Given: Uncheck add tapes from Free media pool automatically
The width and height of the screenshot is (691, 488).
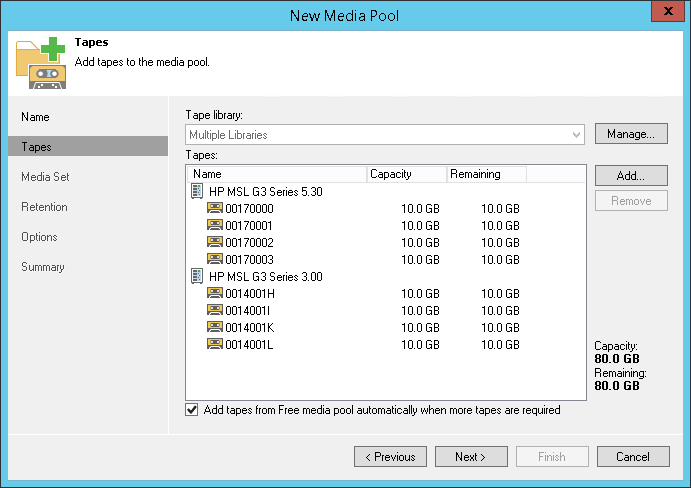Looking at the screenshot, I should [192, 410].
